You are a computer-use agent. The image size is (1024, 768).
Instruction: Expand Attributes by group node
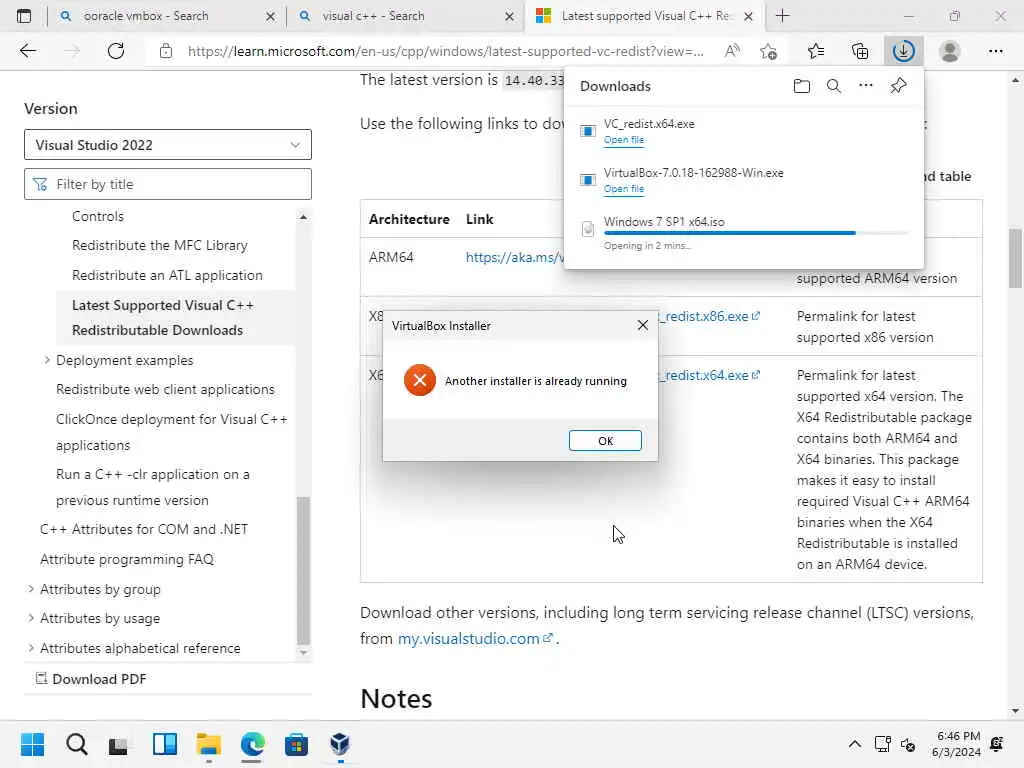pos(31,588)
